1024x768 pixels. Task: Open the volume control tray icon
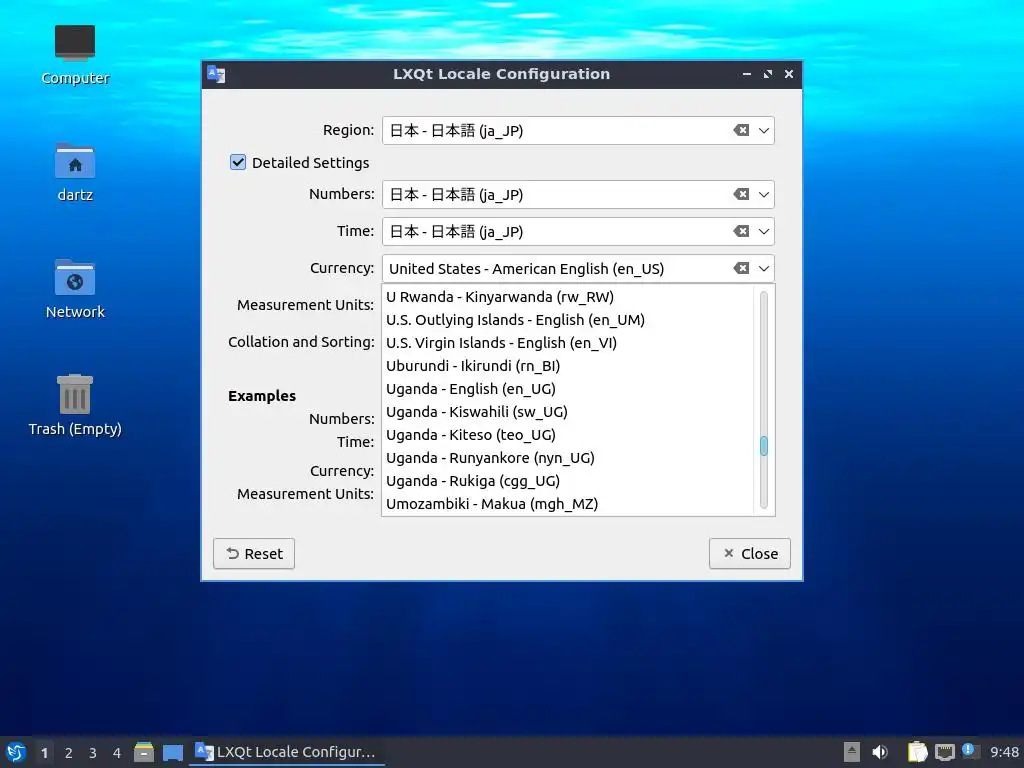(x=880, y=752)
